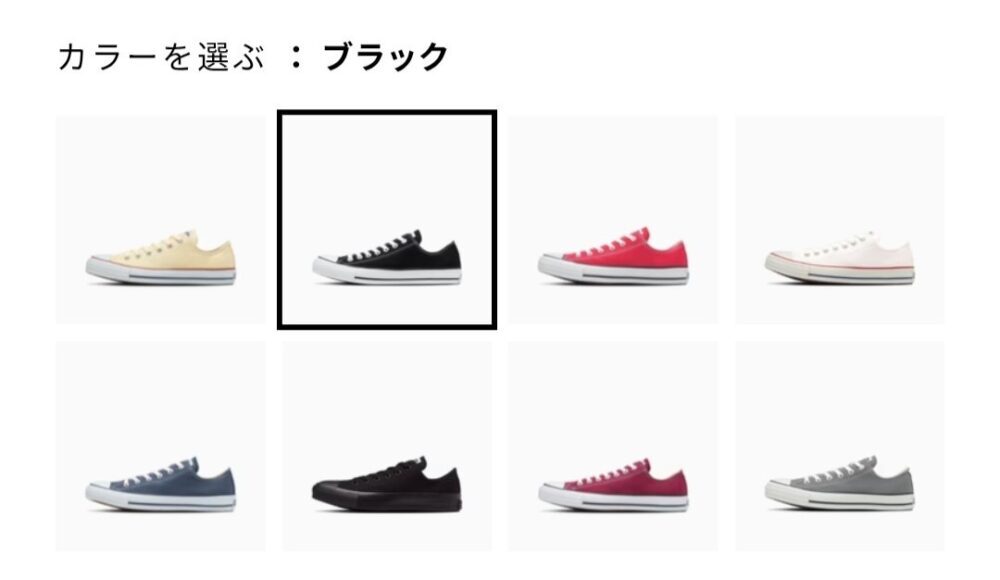Pick the all-black monochrome sneaker
The image size is (1000, 580).
pyautogui.click(x=387, y=446)
